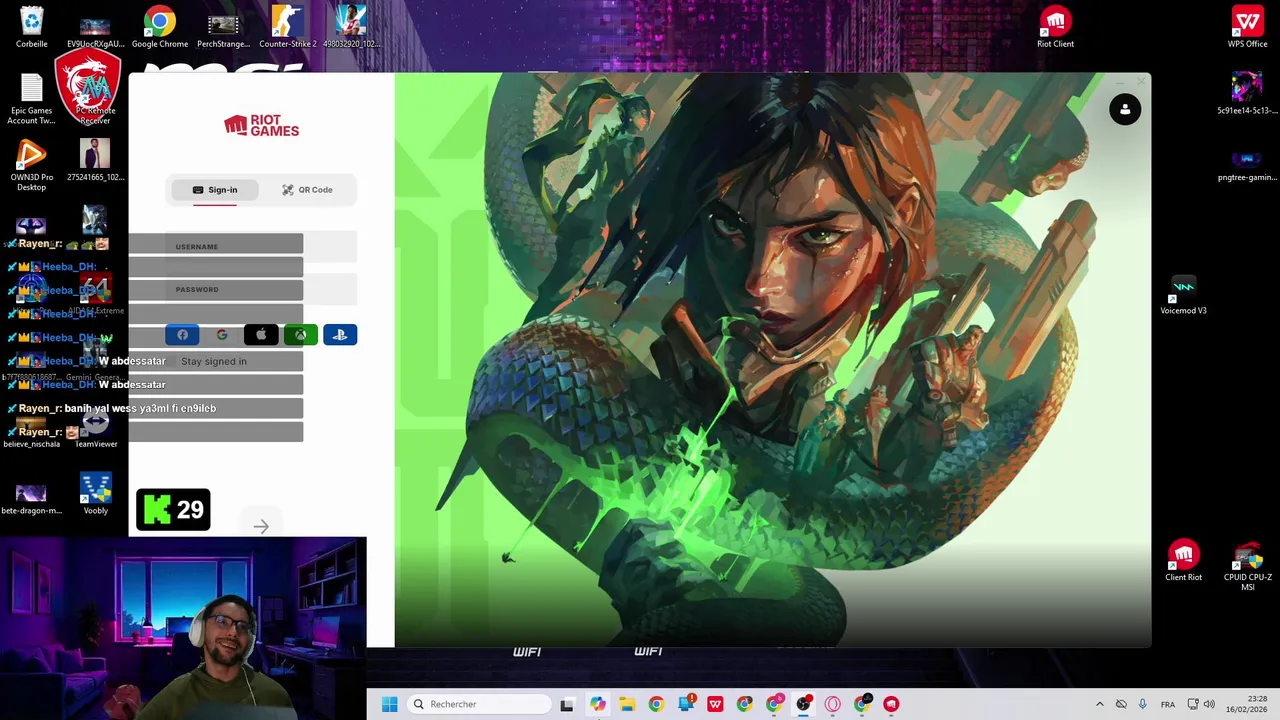Open the Windows Start menu
This screenshot has width=1280, height=720.
click(389, 704)
